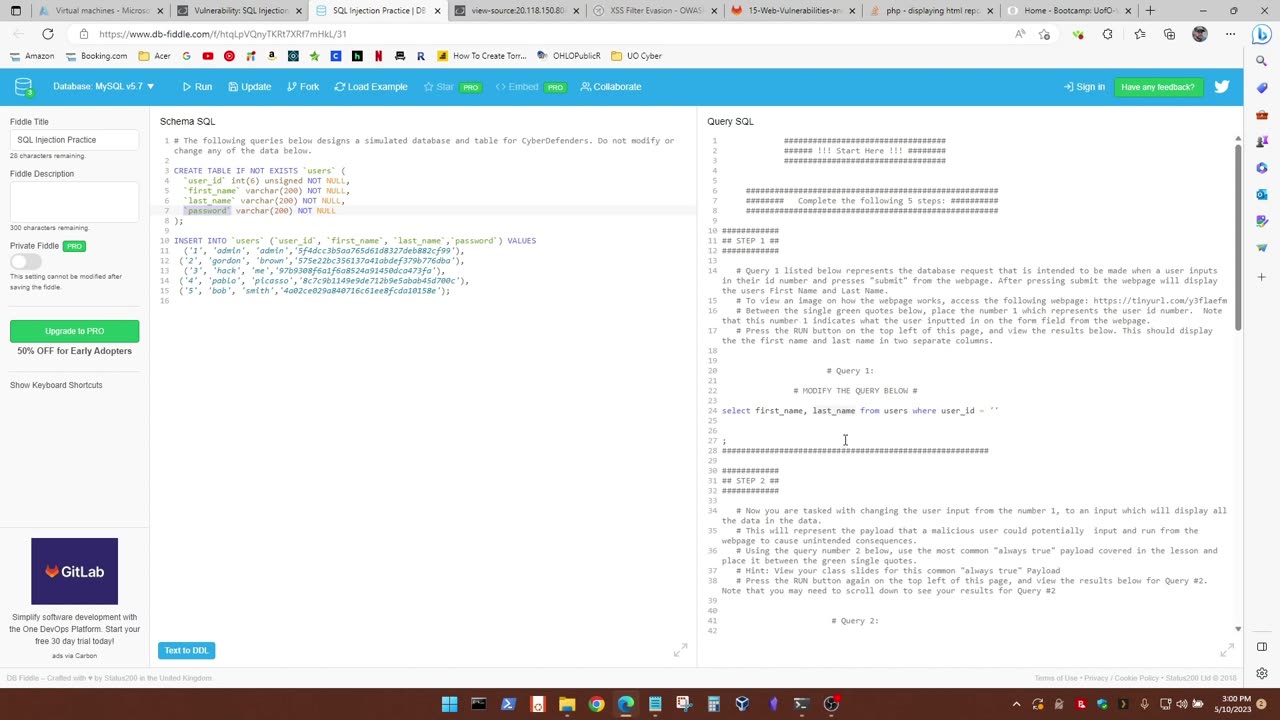This screenshot has height=720, width=1280.
Task: Click the sidebar search magnifier icon
Action: 1261,61
